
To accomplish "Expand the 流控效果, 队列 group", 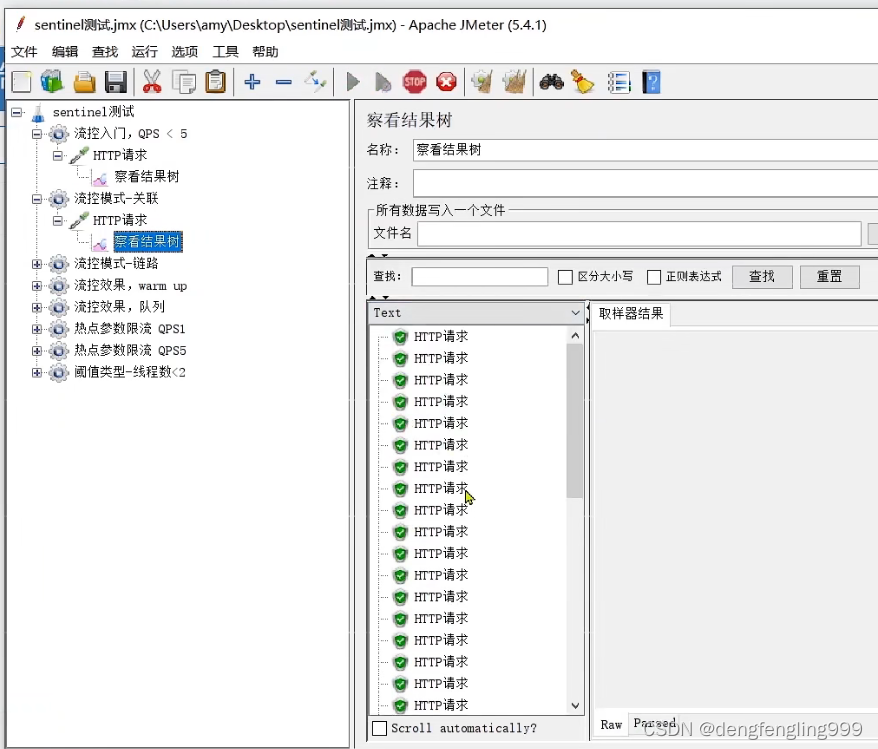I will [37, 307].
